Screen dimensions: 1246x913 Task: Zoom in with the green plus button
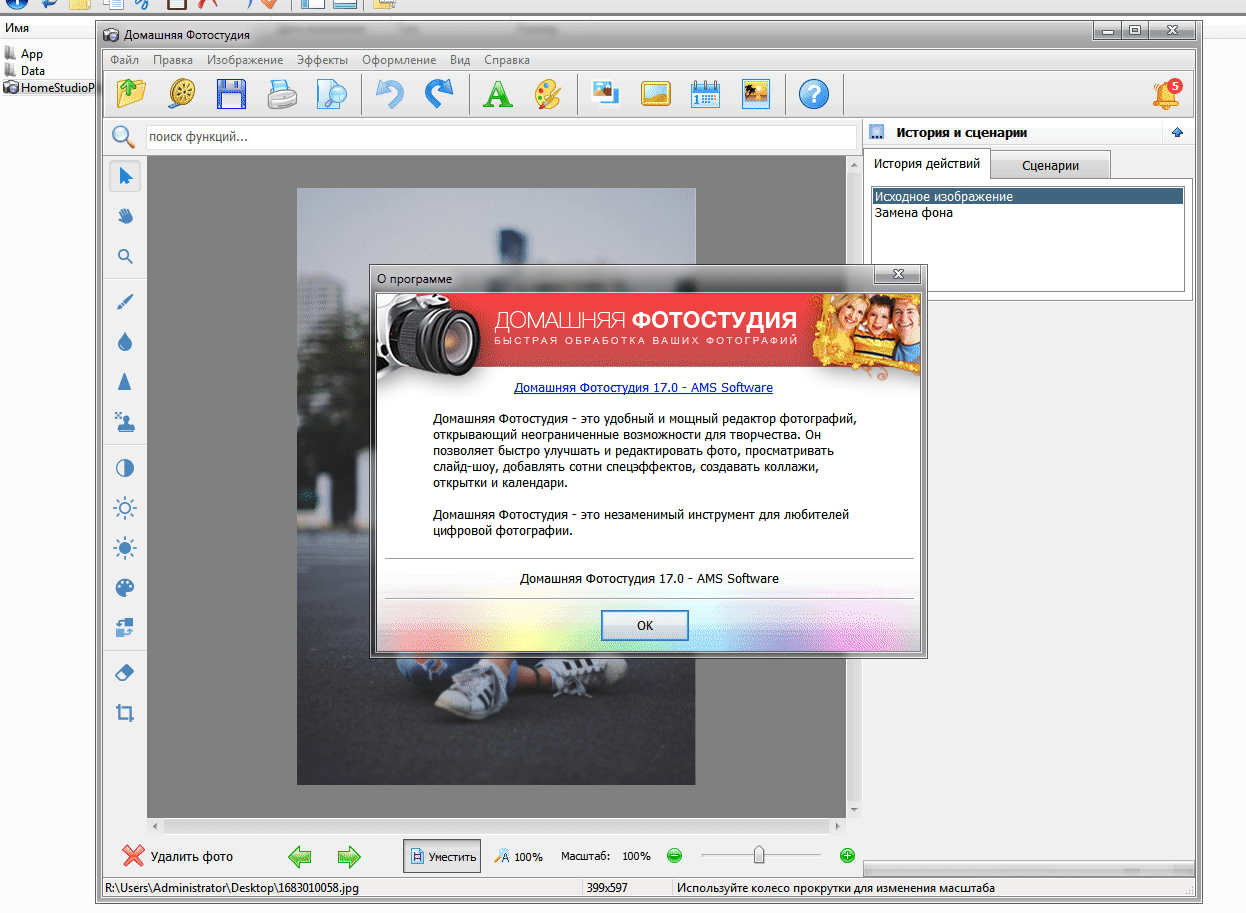[x=847, y=855]
